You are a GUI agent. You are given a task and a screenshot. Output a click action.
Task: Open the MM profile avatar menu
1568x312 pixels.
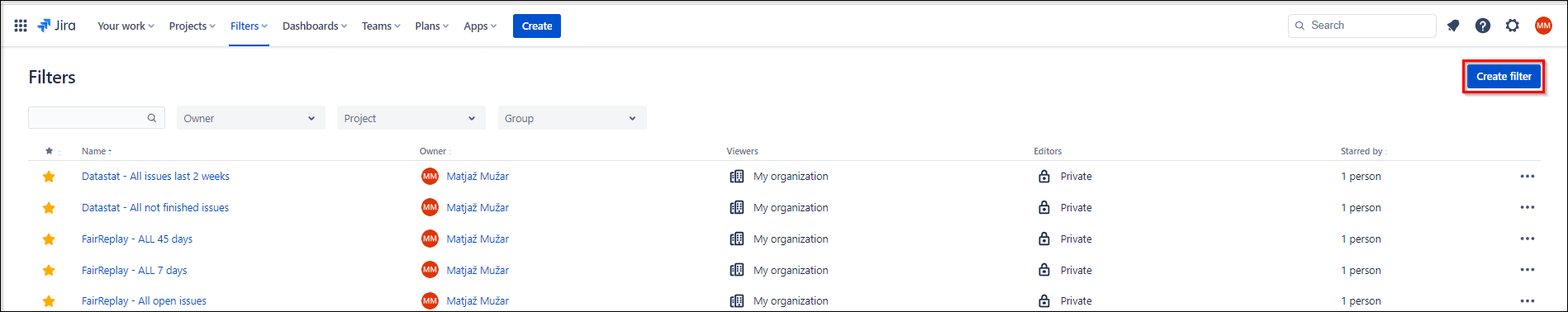pyautogui.click(x=1543, y=26)
